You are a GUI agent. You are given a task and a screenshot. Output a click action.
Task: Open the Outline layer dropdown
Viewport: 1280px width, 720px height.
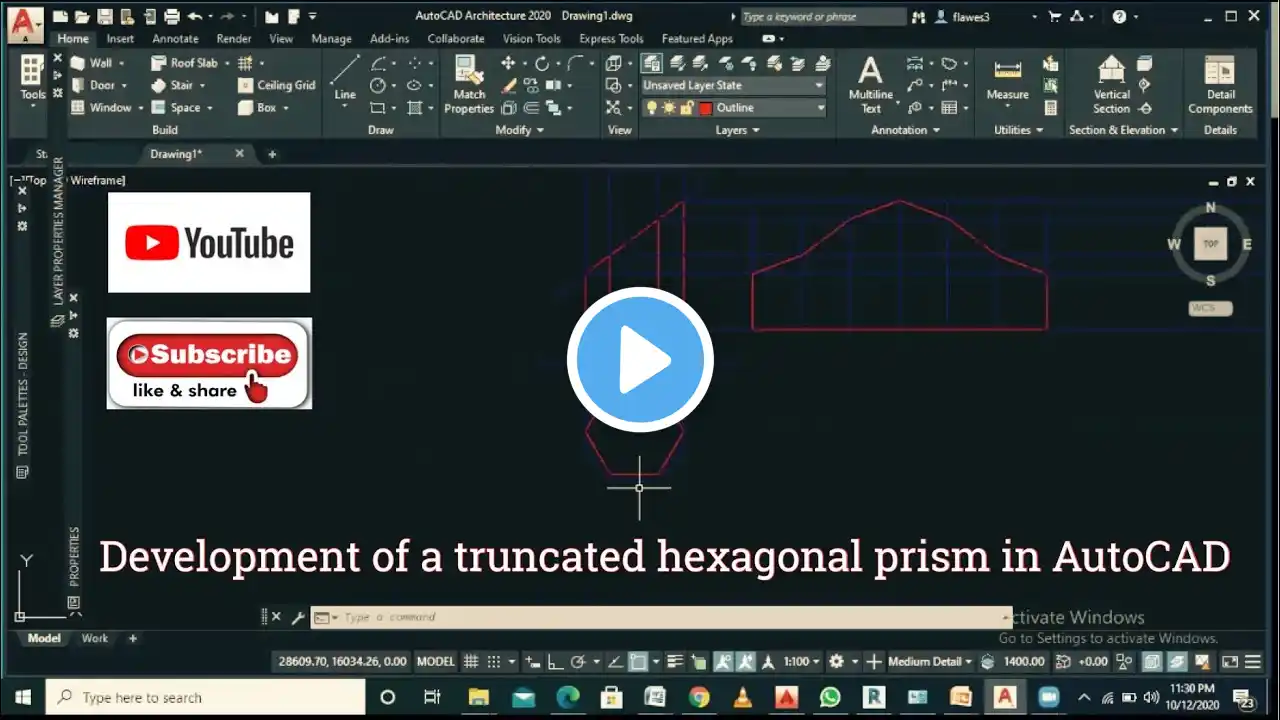[733, 108]
